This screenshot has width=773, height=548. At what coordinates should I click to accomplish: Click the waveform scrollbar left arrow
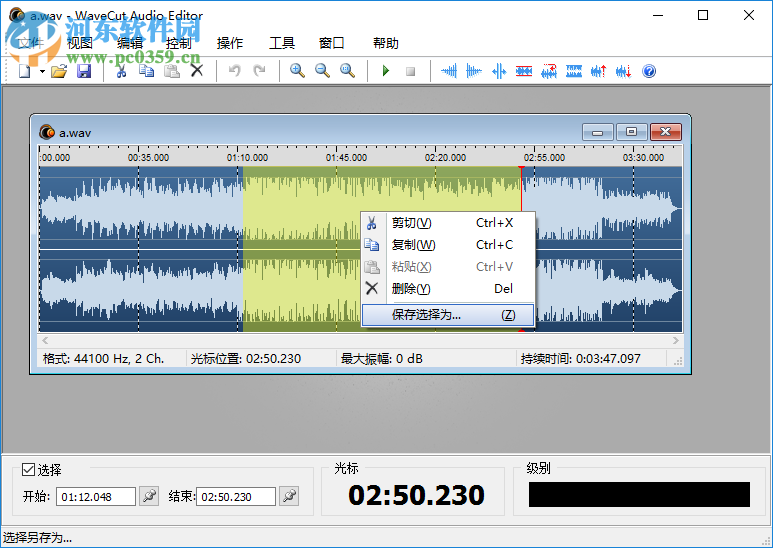click(x=45, y=341)
